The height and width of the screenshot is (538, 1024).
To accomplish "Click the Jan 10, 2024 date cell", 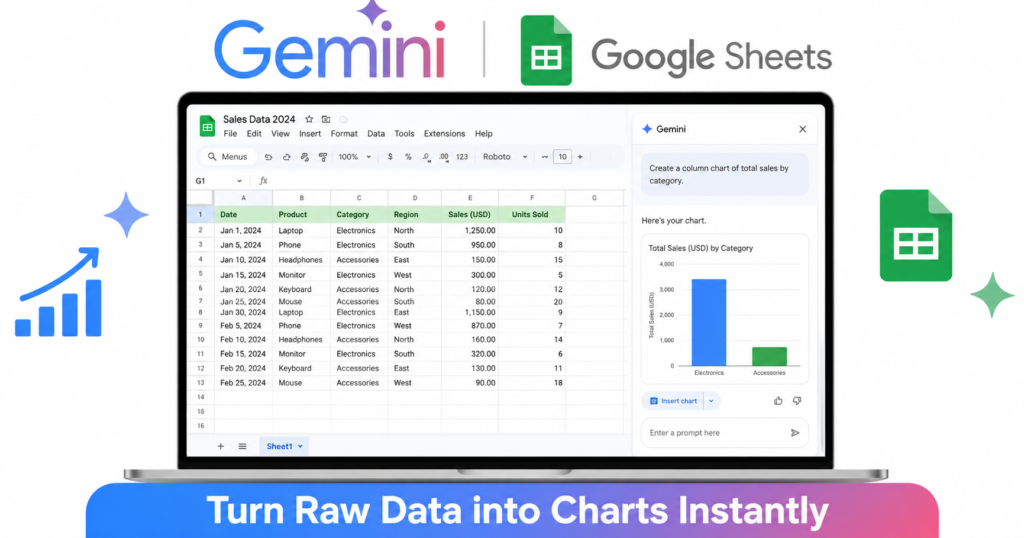I will coord(243,260).
